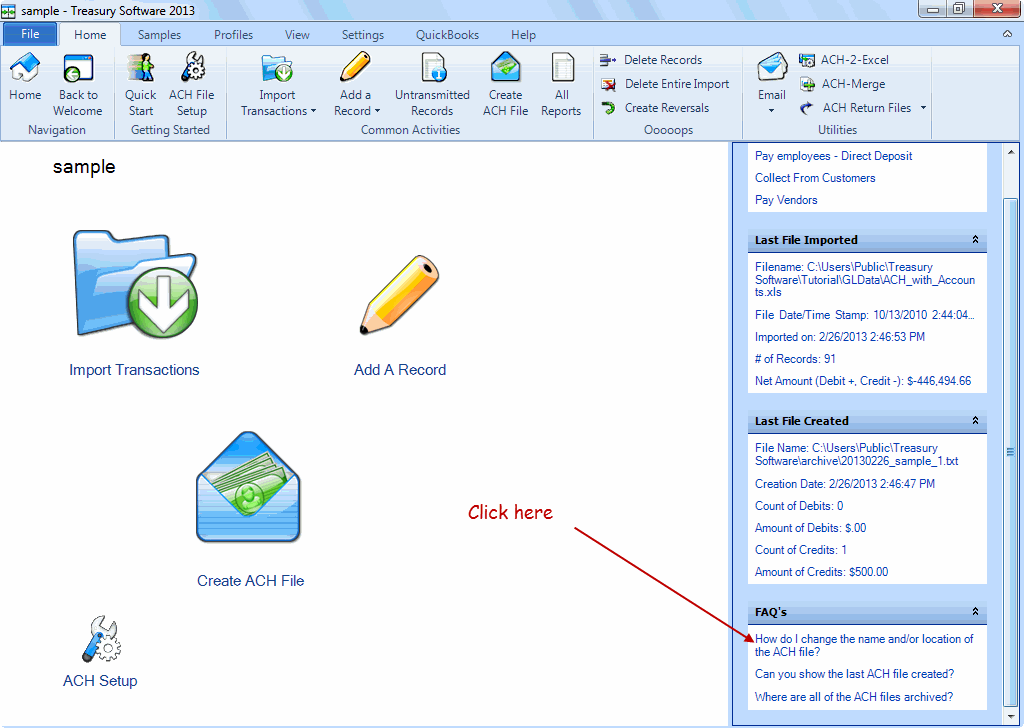Click 'Net Amount (Debit +, Credit -)' line

point(863,381)
